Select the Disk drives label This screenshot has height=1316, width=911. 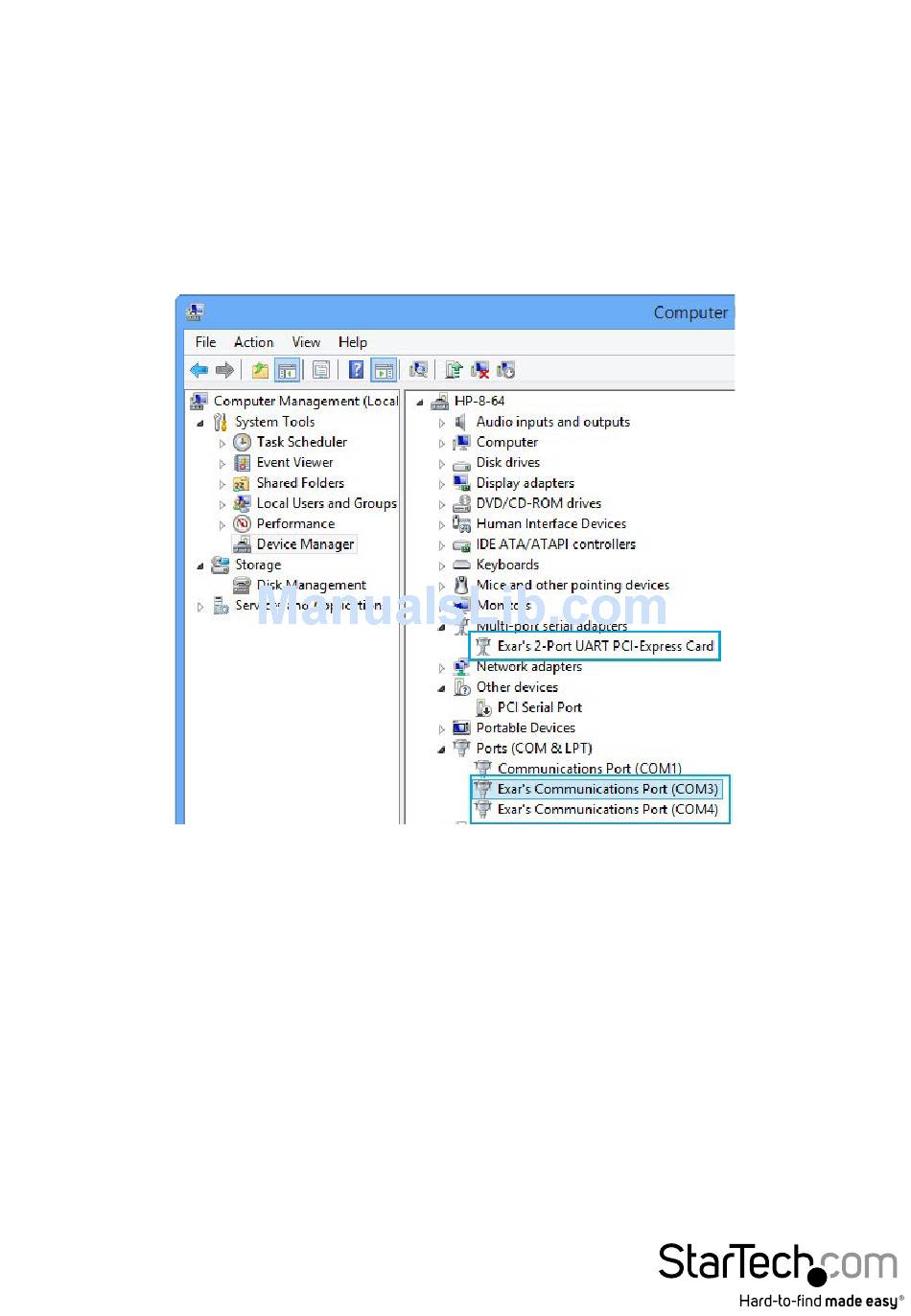pos(507,462)
